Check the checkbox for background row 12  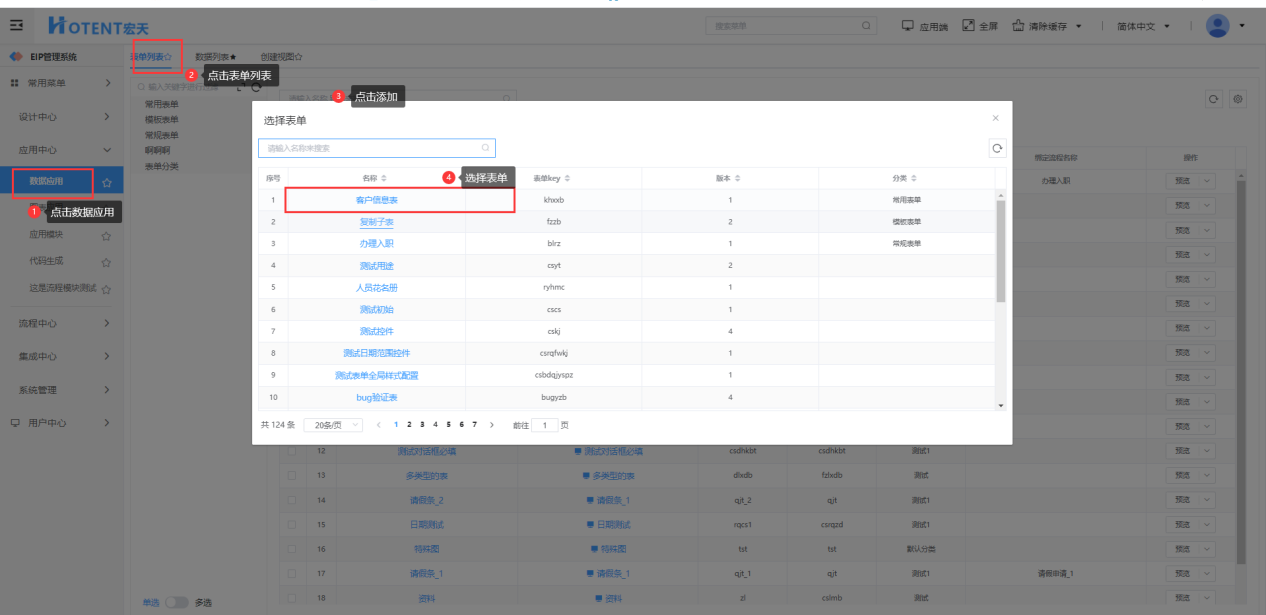[292, 451]
